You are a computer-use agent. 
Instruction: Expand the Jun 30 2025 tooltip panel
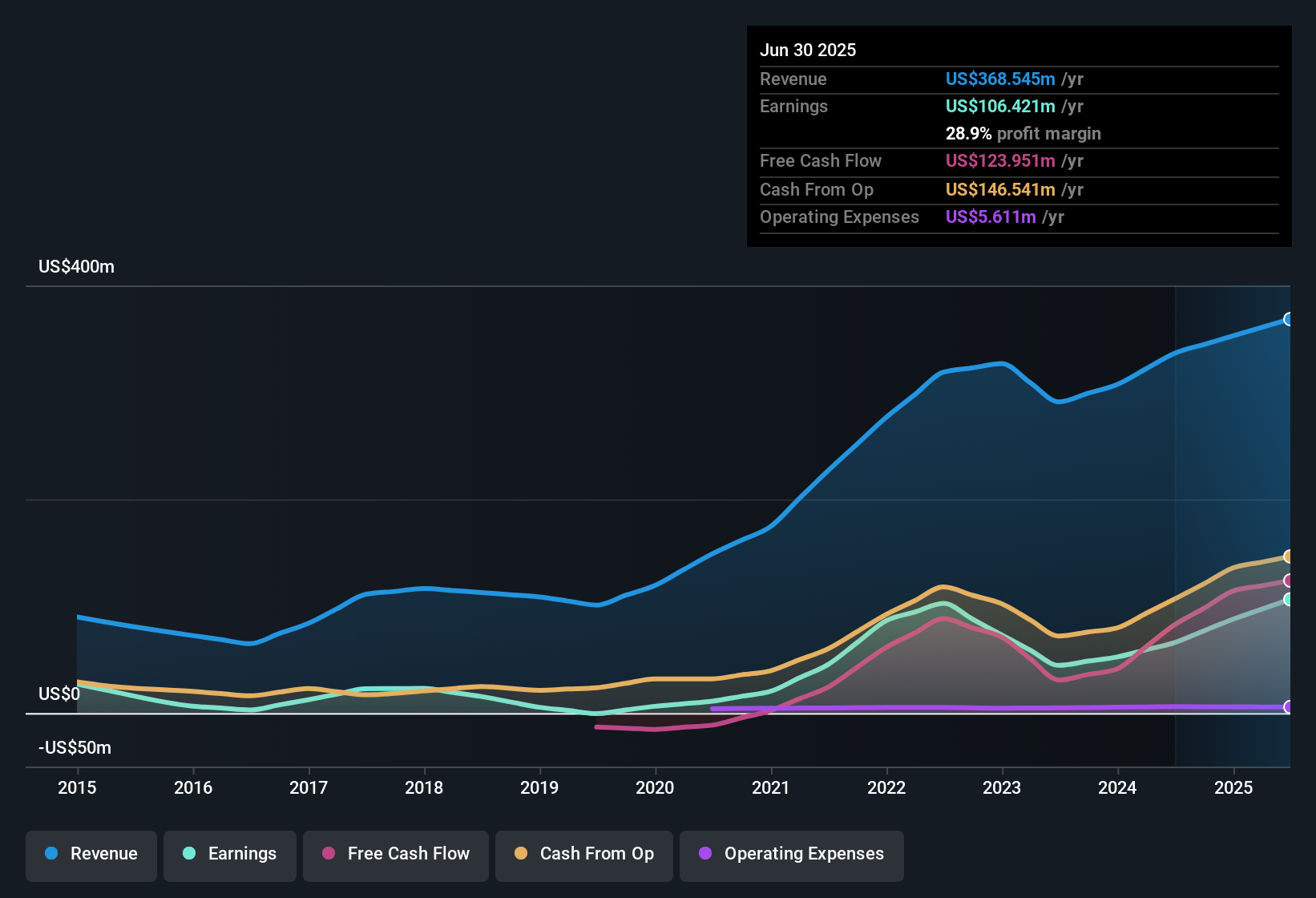pos(1018,136)
